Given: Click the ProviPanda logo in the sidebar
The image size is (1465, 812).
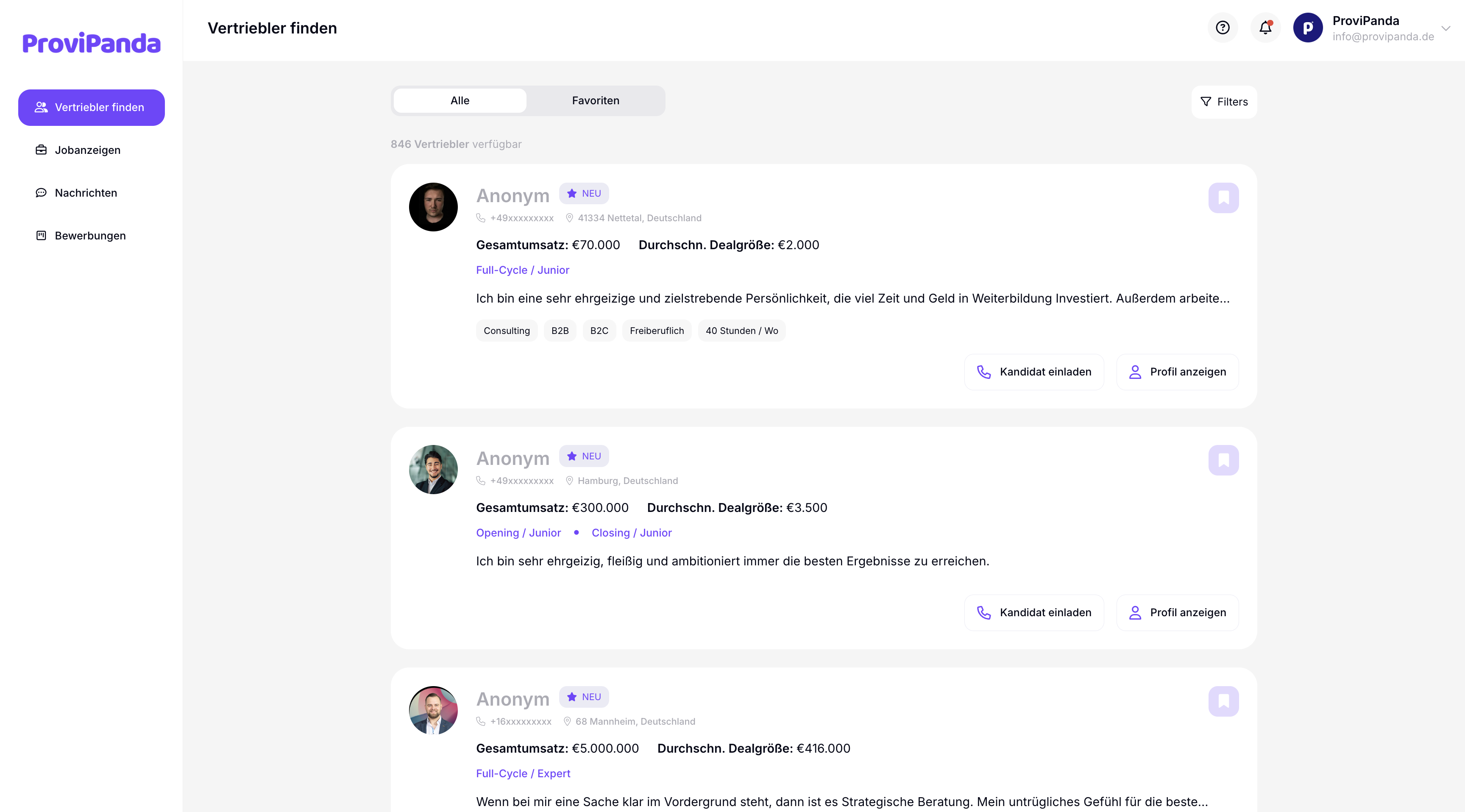Looking at the screenshot, I should coord(91,43).
